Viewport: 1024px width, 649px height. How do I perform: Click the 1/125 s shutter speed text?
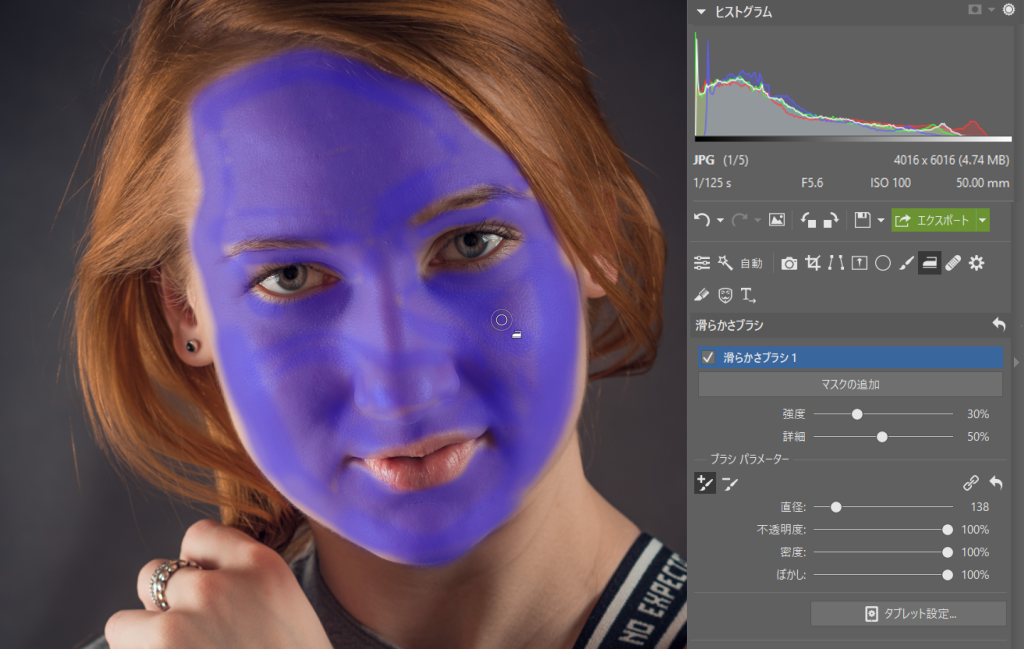tap(712, 183)
